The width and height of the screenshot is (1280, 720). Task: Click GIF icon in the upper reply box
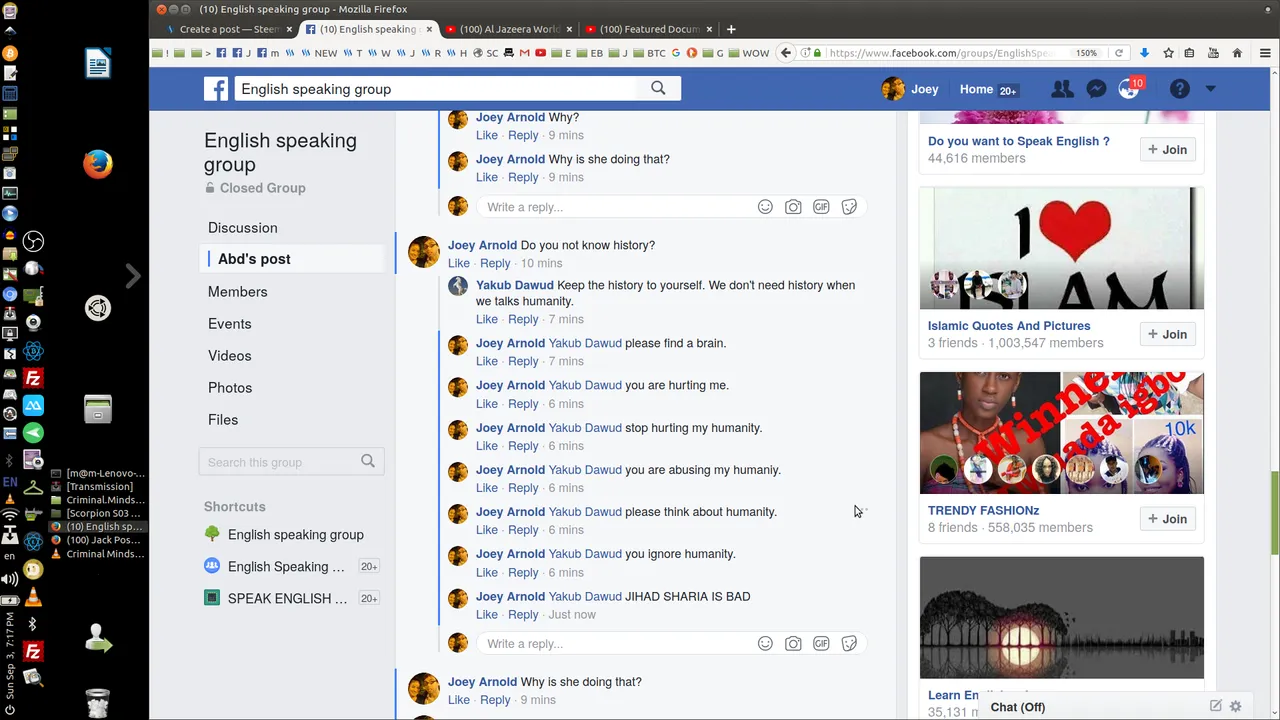coord(821,207)
